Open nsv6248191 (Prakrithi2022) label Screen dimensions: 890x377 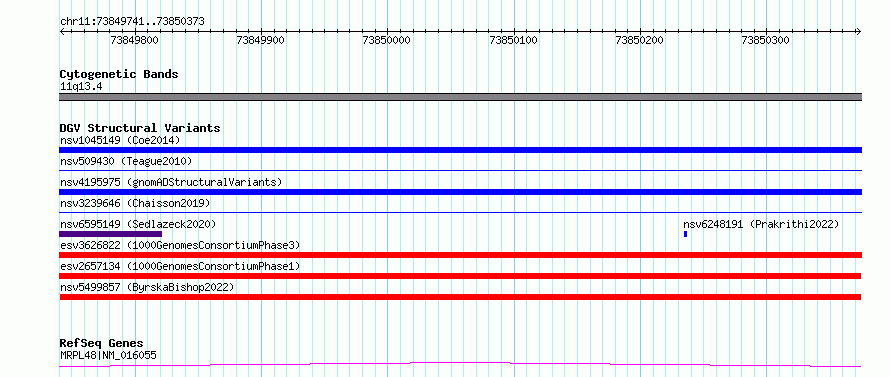click(761, 224)
